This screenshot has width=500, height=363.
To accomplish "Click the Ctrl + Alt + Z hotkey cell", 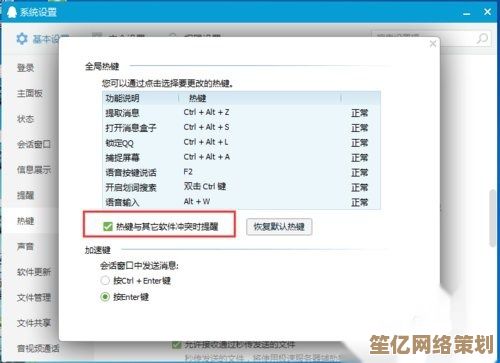I will (x=206, y=112).
